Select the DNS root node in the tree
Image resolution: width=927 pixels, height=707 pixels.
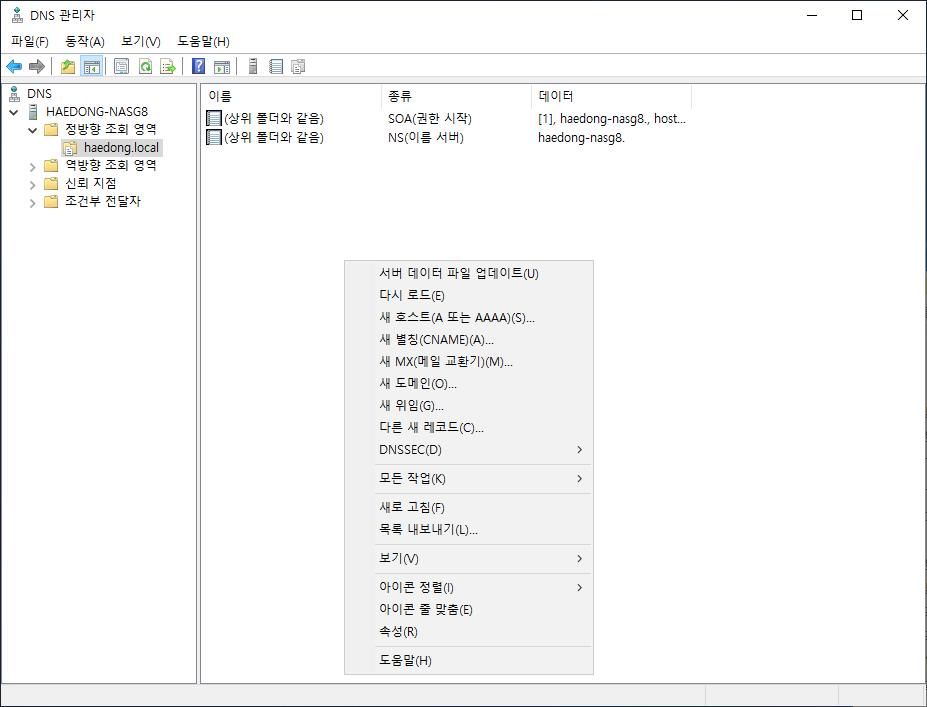coord(40,93)
